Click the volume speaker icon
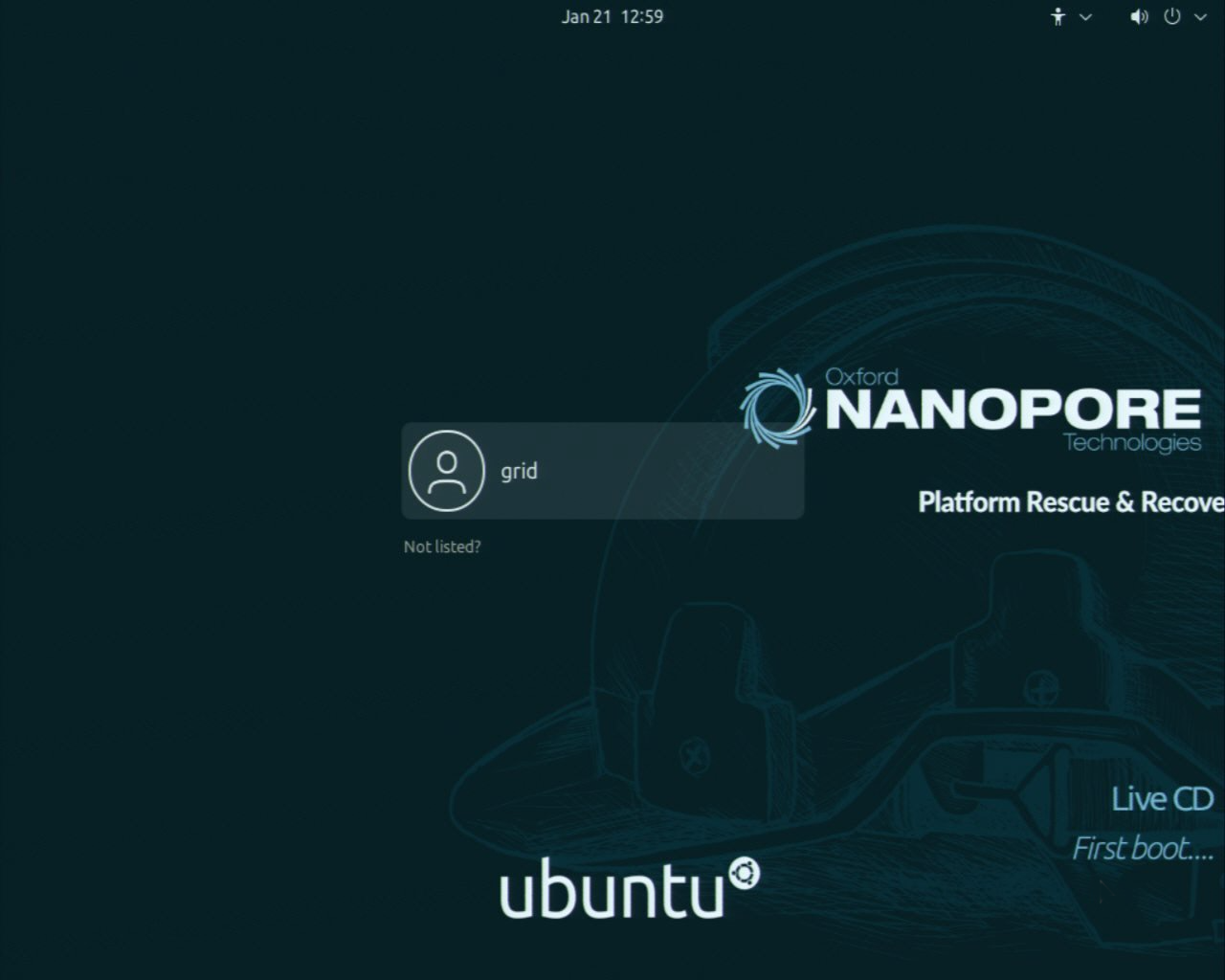This screenshot has width=1225, height=980. pos(1139,16)
